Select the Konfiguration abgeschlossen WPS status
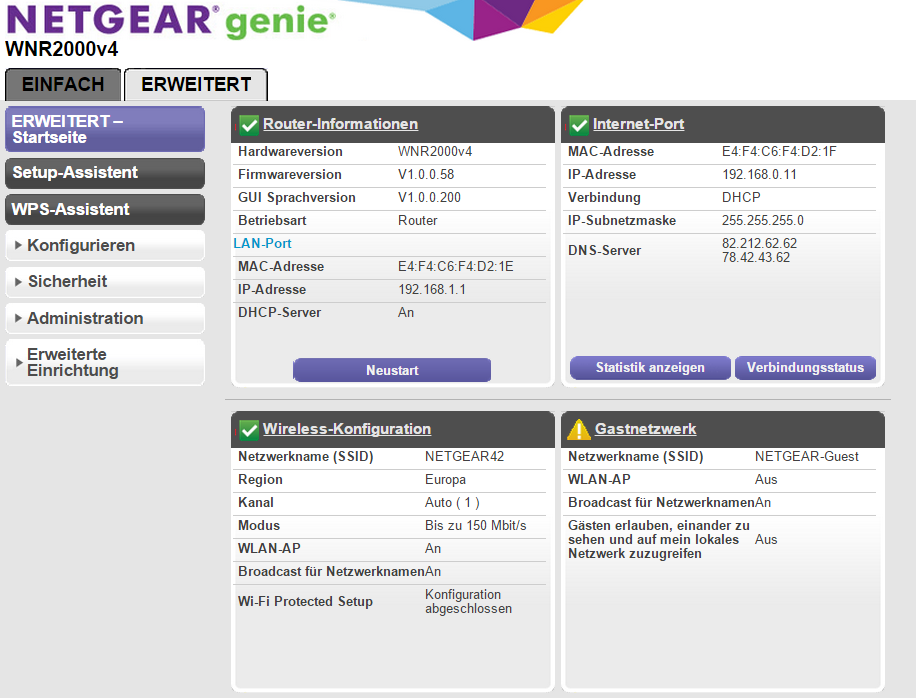This screenshot has width=916, height=698. point(469,602)
